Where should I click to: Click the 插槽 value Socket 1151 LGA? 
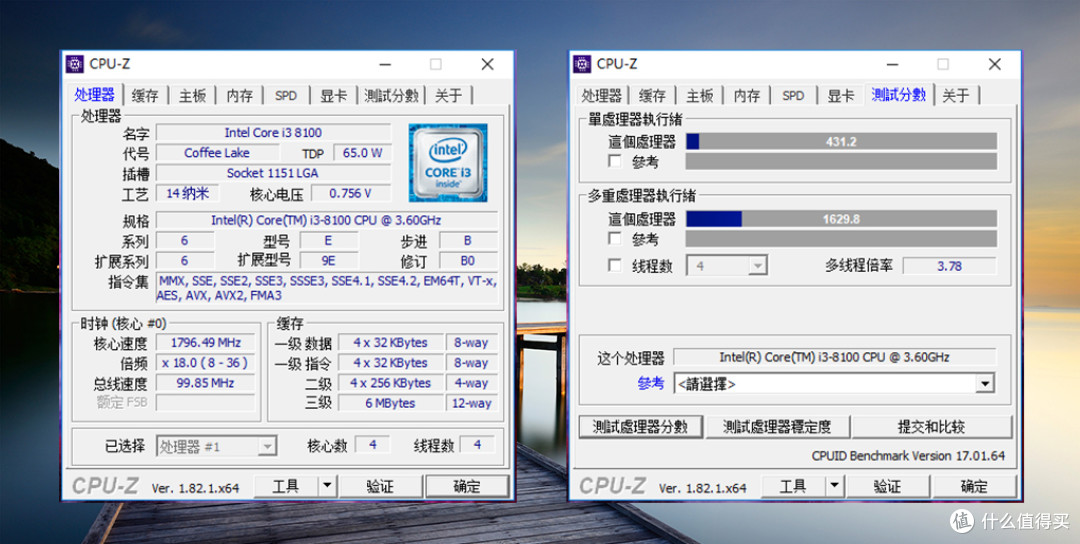[273, 173]
